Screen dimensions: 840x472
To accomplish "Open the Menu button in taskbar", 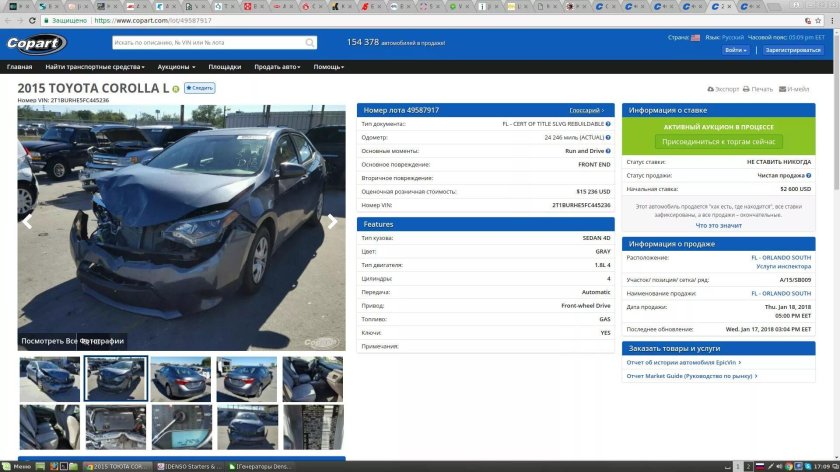I will pos(20,466).
